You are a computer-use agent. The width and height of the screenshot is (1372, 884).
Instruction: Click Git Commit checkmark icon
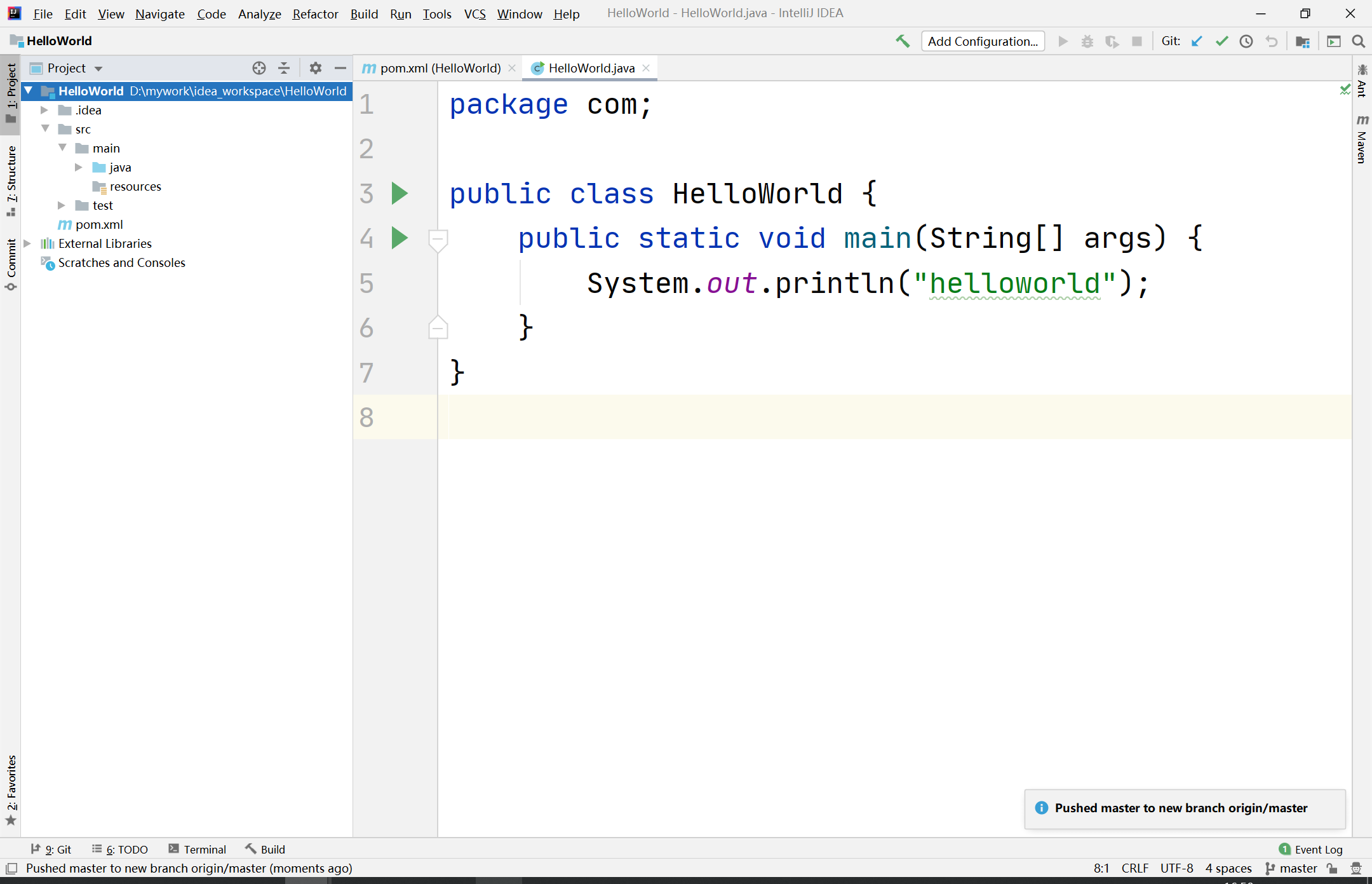pos(1221,41)
